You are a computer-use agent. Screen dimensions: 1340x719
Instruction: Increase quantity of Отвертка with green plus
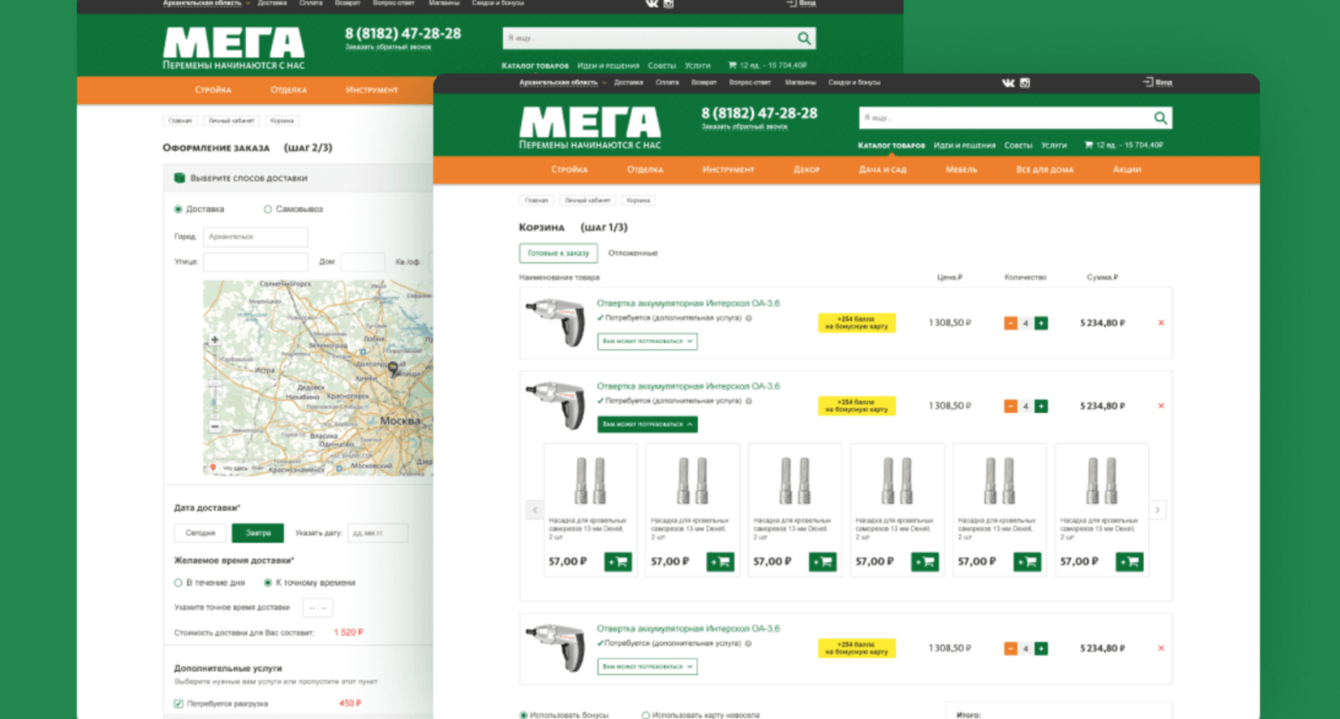pyautogui.click(x=1039, y=323)
